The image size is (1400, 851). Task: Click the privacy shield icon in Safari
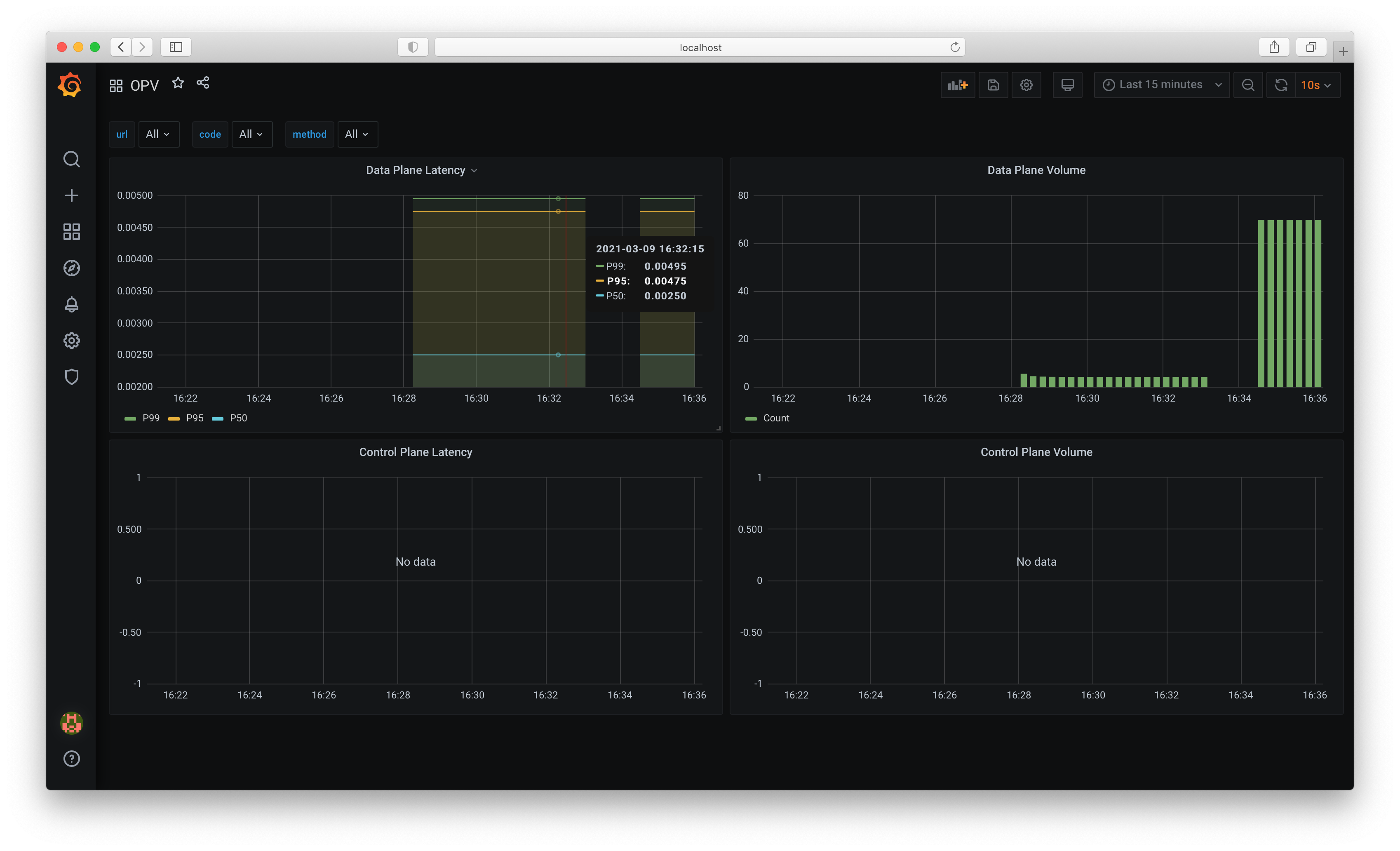pos(413,47)
